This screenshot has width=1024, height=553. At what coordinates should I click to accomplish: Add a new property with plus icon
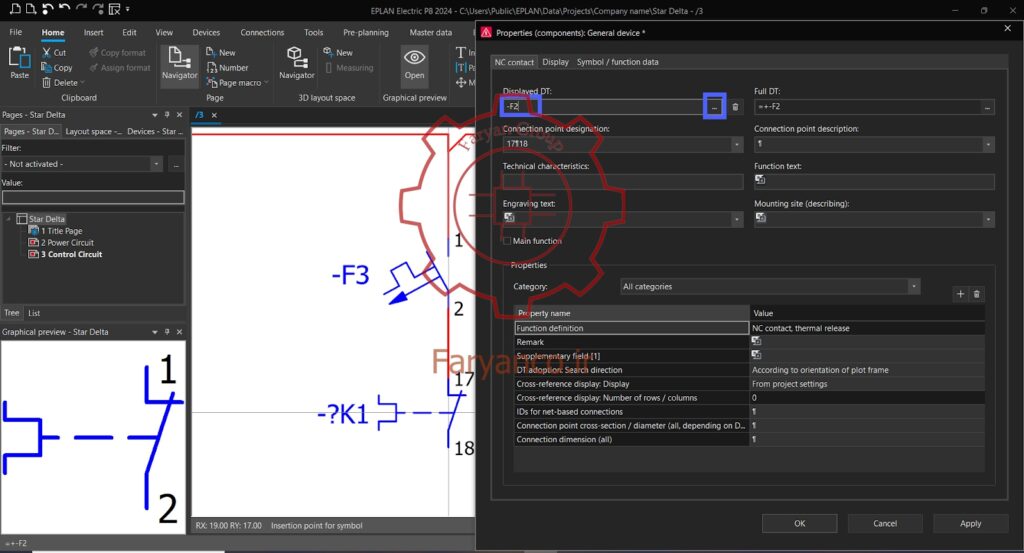click(960, 294)
